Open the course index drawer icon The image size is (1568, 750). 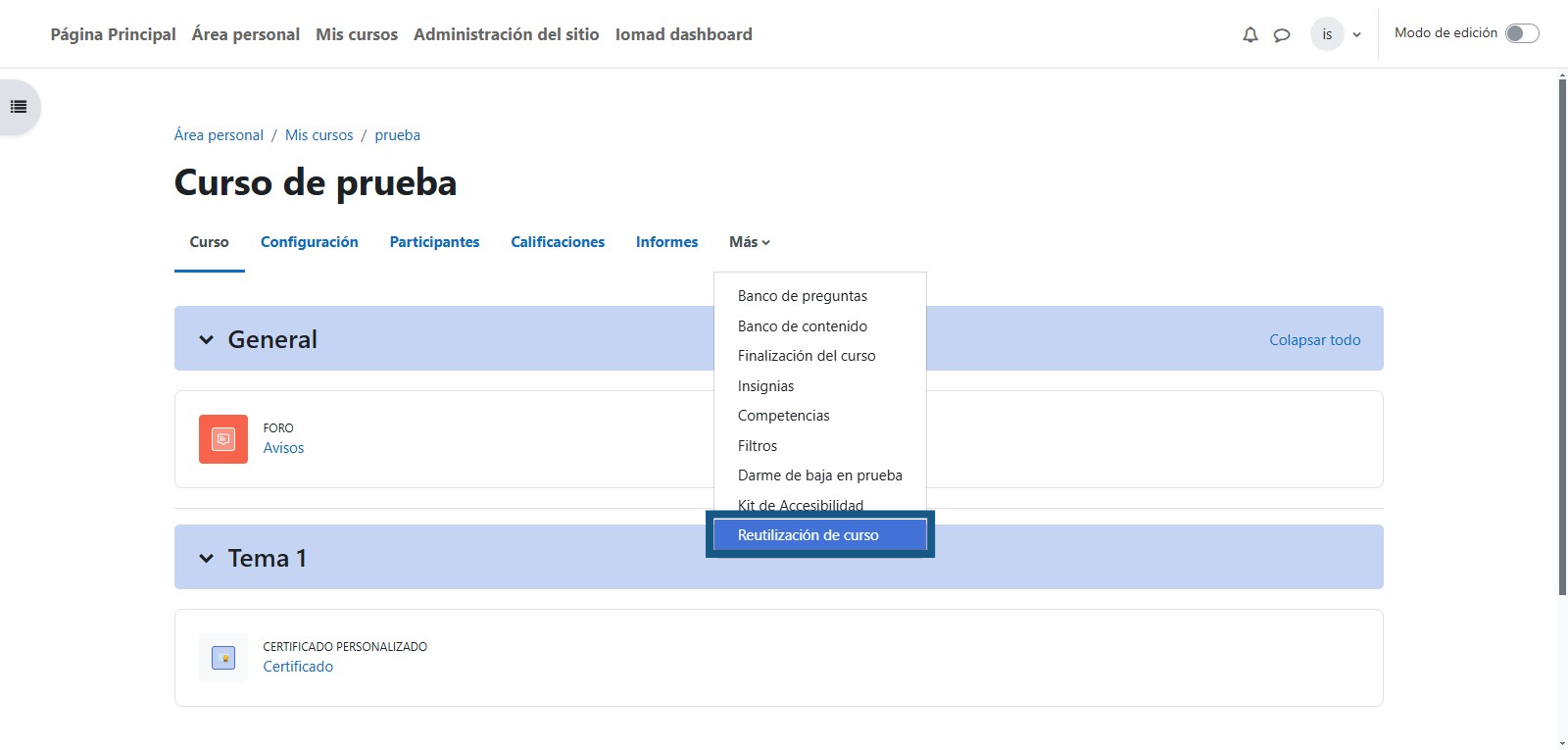click(x=19, y=107)
